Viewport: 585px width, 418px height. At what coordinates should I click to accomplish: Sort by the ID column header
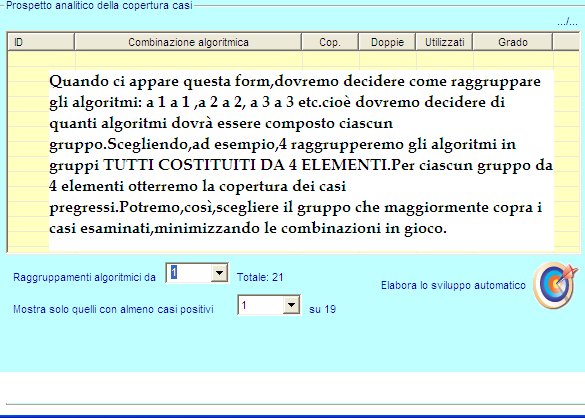point(41,42)
